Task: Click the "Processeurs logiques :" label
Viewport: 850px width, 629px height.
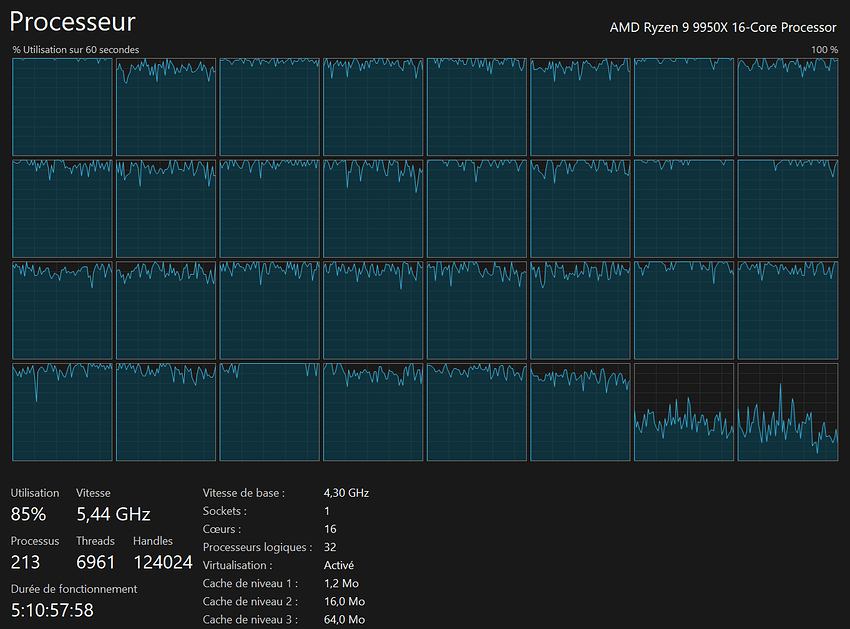Action: tap(257, 547)
